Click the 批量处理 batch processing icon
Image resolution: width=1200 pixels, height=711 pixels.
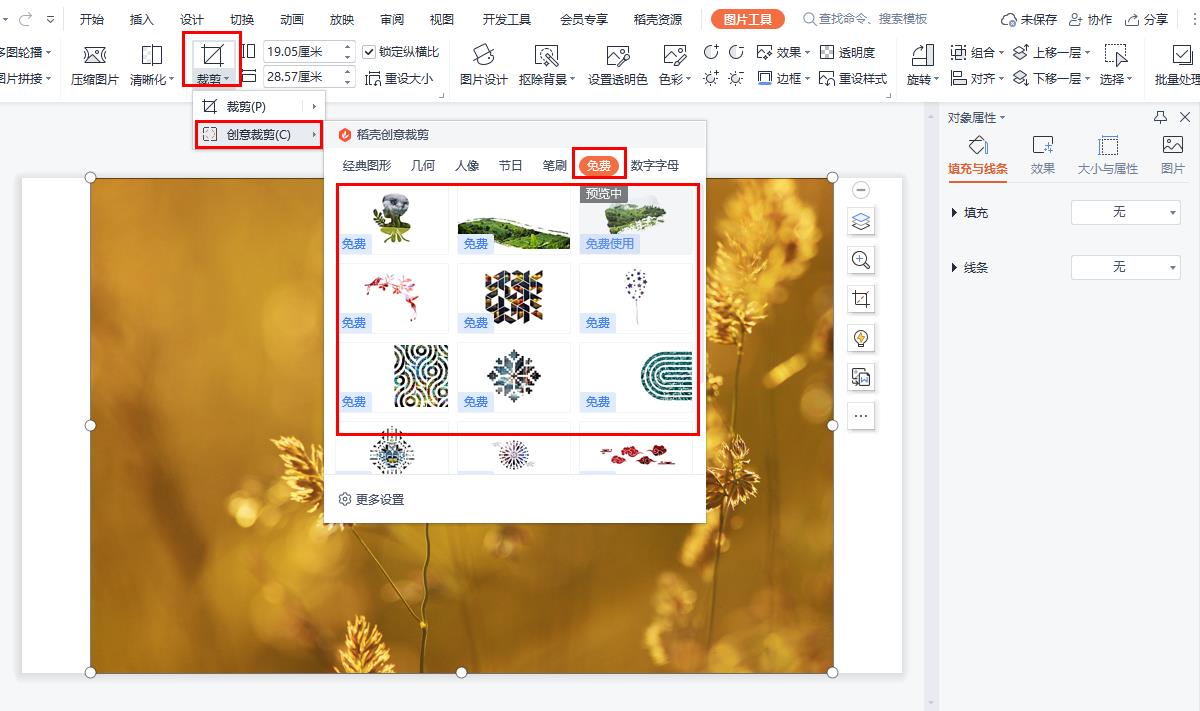[1184, 56]
